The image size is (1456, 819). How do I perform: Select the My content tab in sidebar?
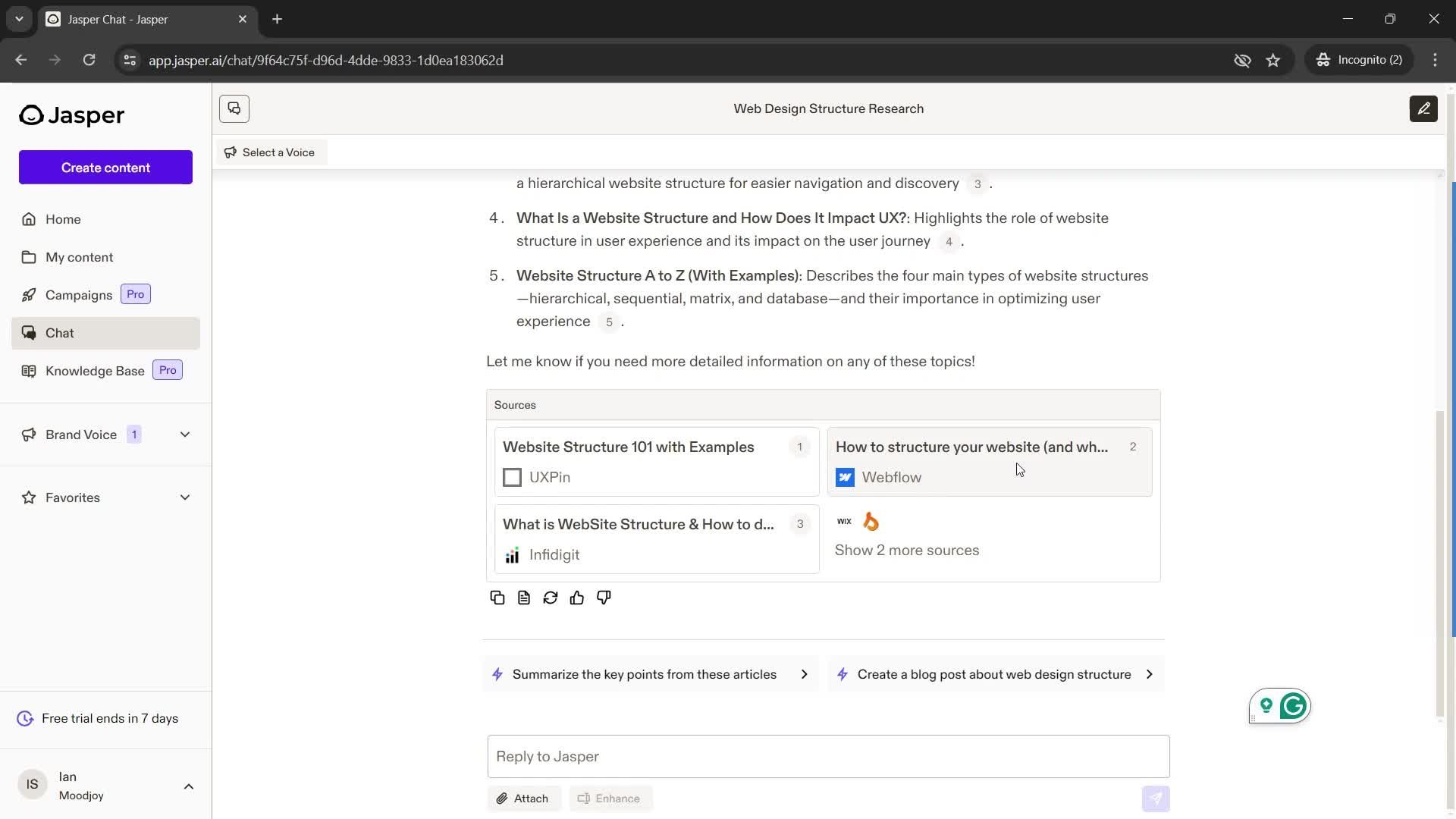(78, 257)
